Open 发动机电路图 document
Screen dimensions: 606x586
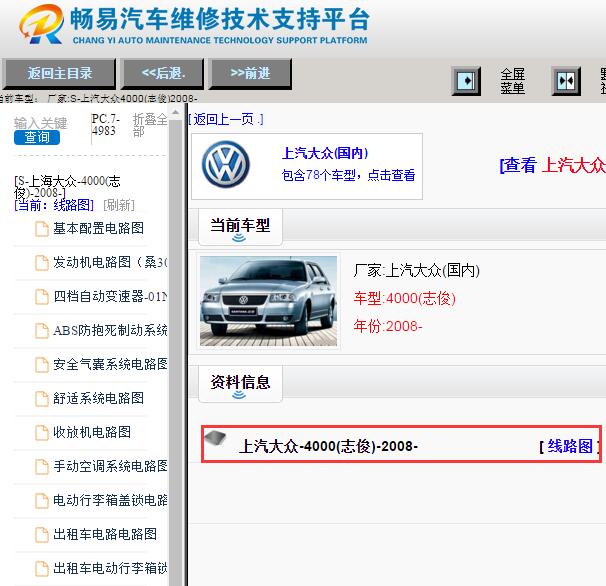110,262
